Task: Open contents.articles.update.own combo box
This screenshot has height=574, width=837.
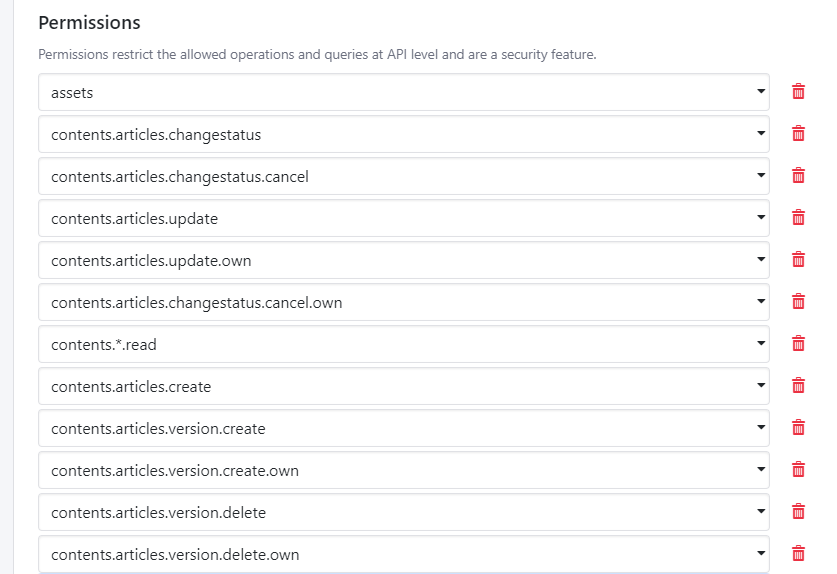Action: tap(404, 260)
